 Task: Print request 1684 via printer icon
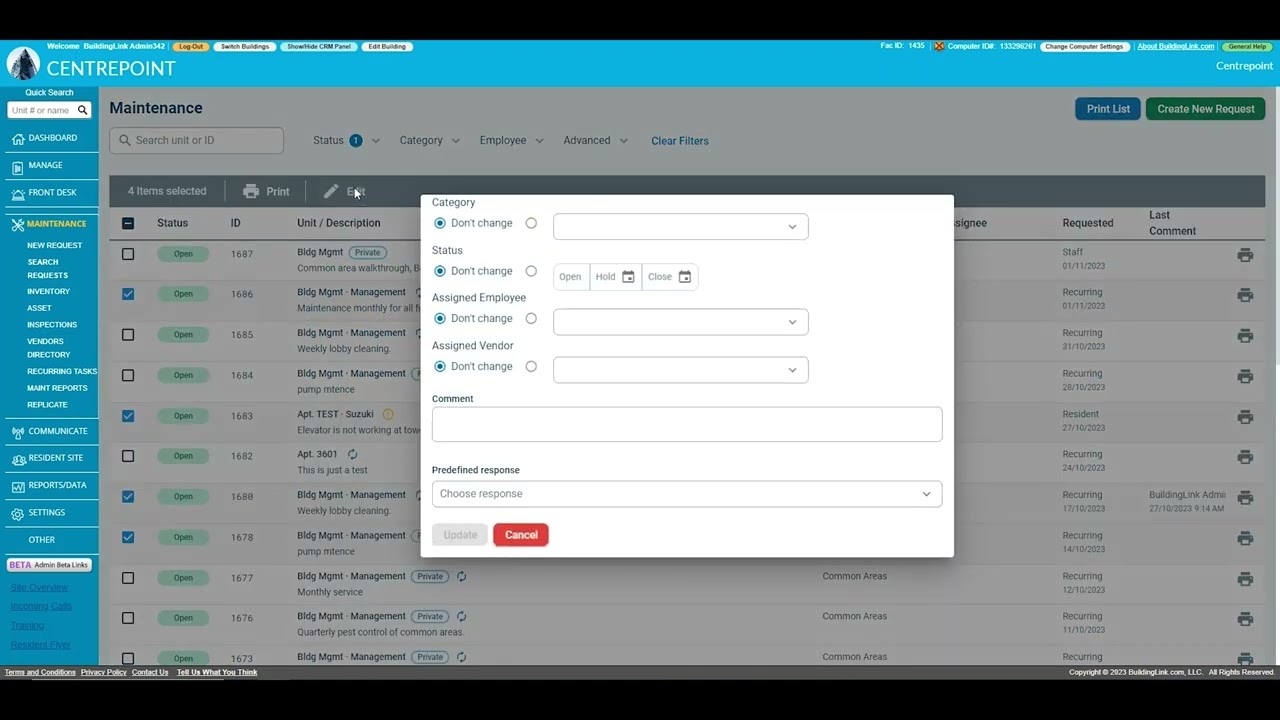pyautogui.click(x=1245, y=376)
